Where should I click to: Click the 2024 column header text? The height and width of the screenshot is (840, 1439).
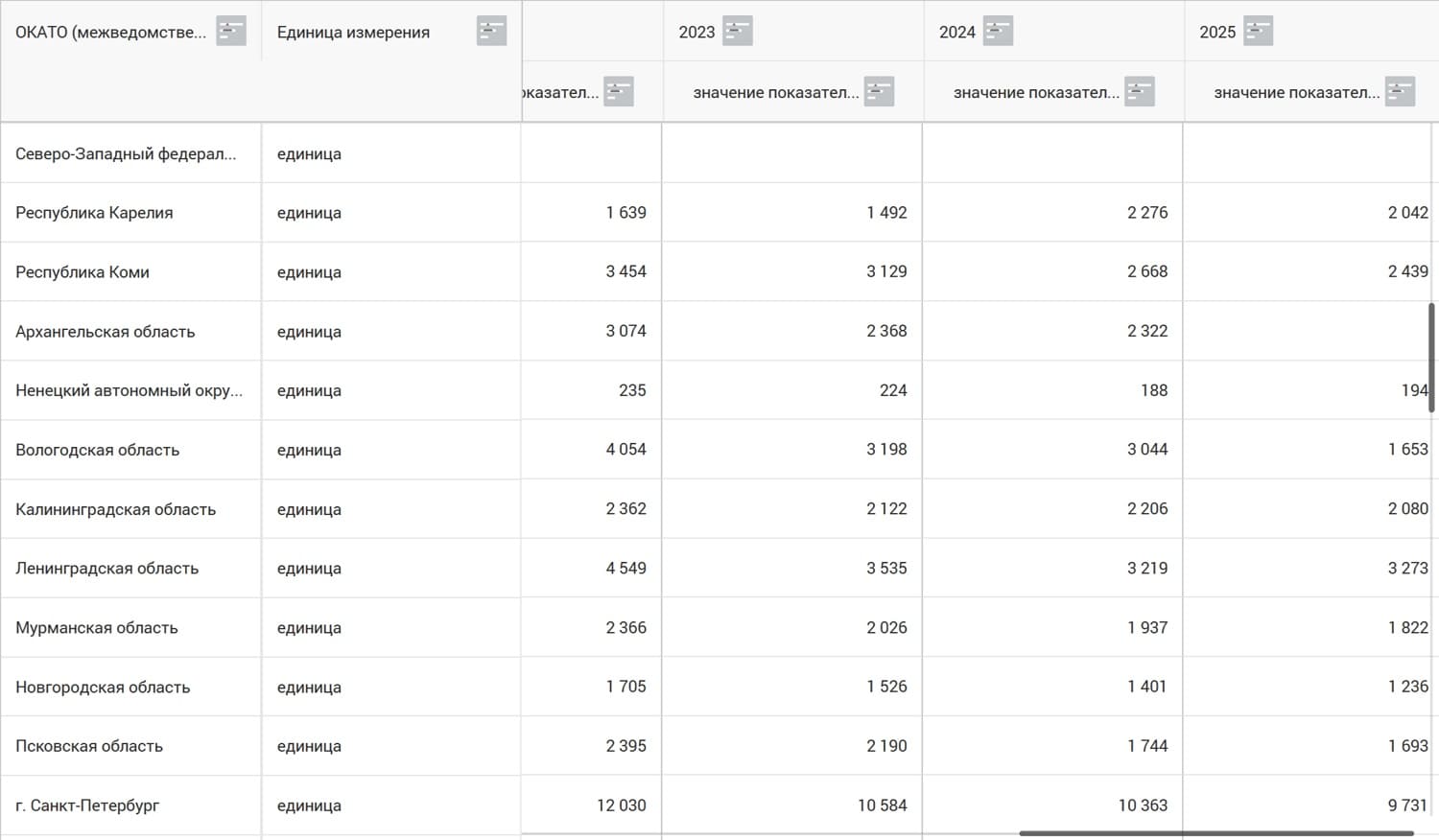point(956,33)
